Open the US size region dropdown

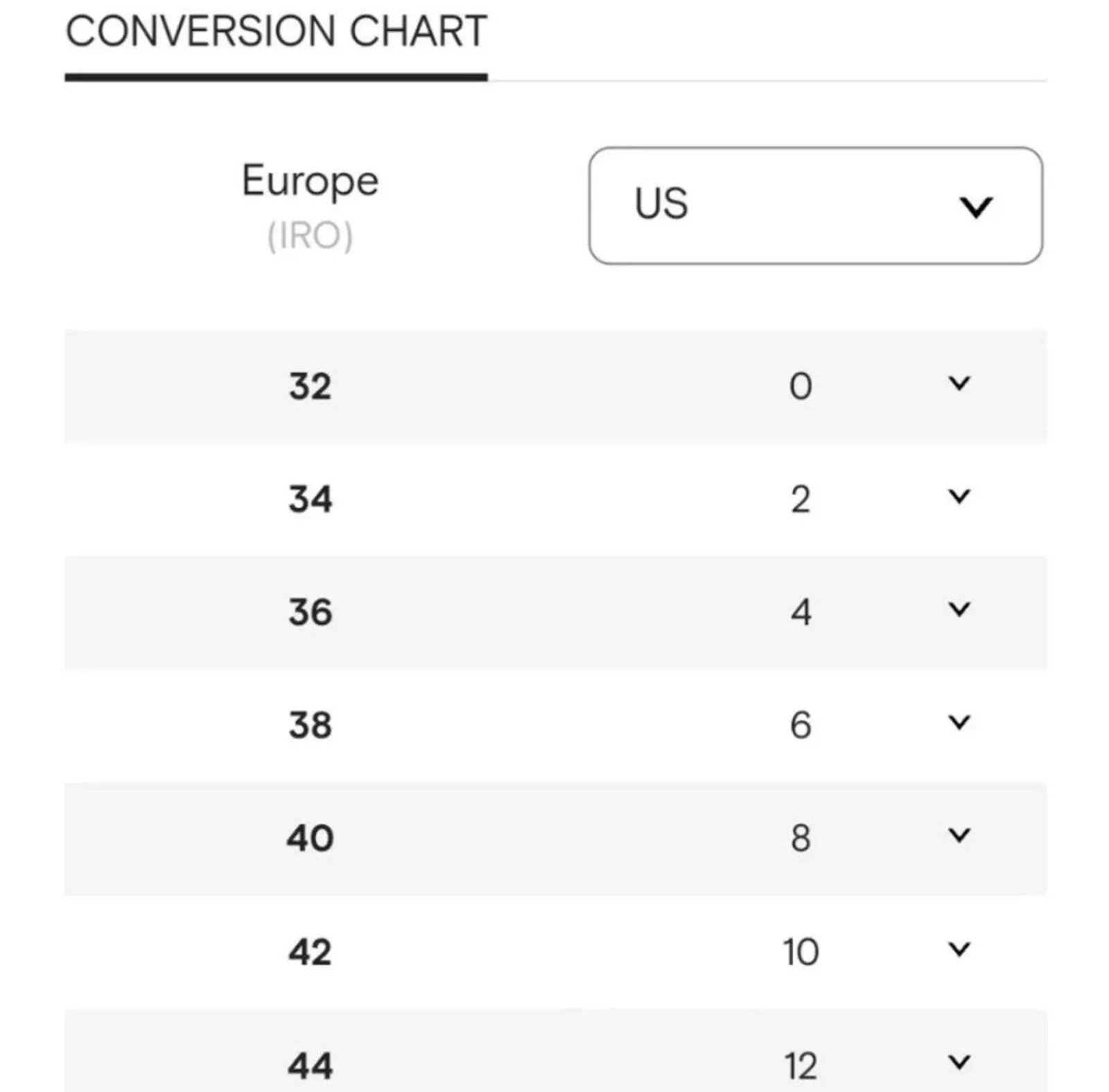(815, 205)
